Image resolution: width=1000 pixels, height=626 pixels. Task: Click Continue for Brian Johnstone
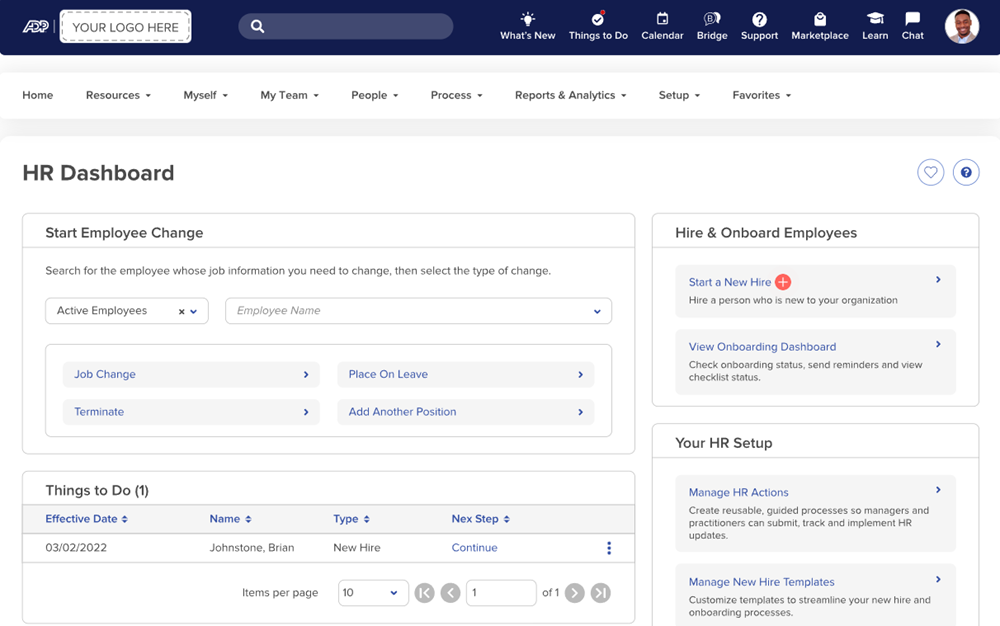pos(474,548)
